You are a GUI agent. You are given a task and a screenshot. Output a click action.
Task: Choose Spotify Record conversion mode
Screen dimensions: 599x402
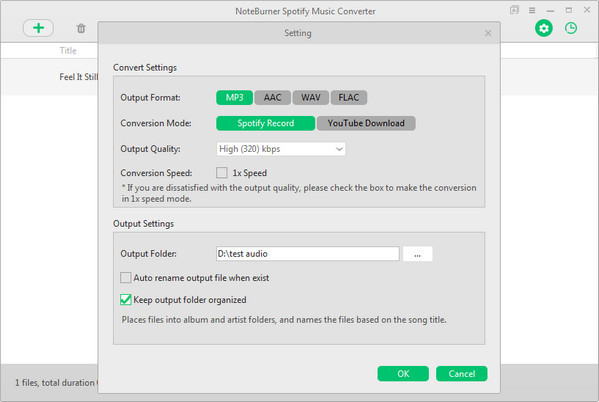[x=266, y=123]
